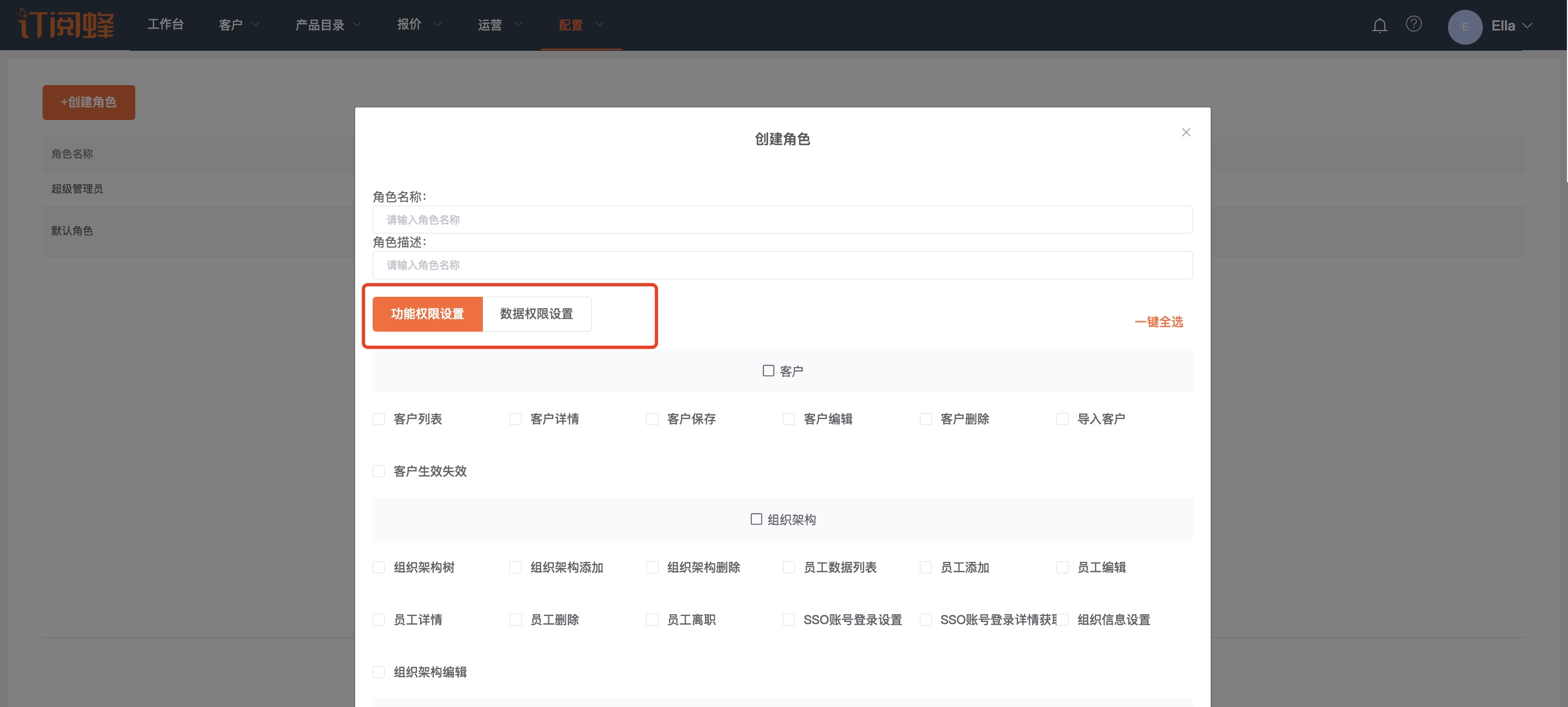
Task: Open the help question mark icon
Action: point(1414,25)
